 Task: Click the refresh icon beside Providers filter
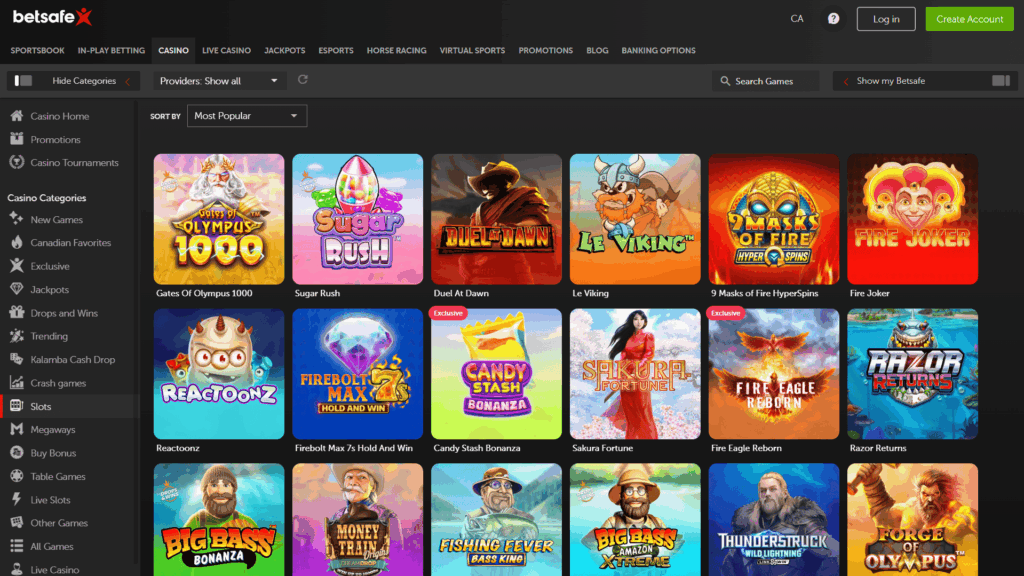pos(303,80)
